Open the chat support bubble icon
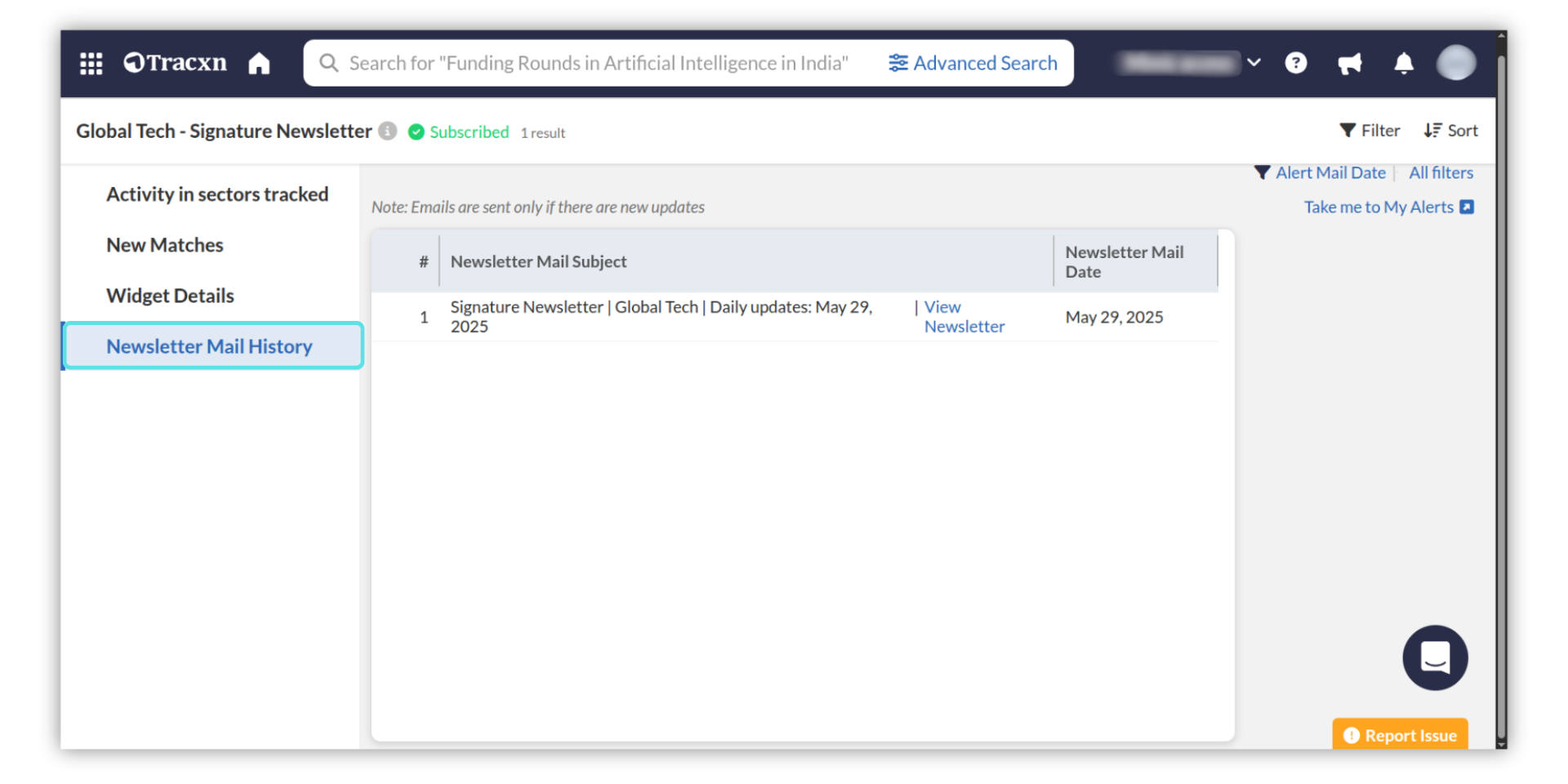 point(1435,657)
